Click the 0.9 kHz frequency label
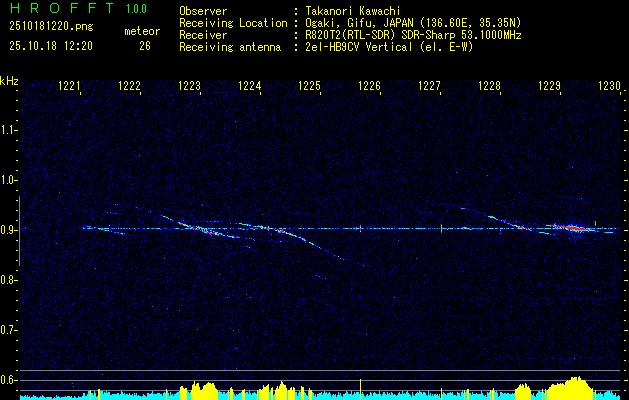 tap(8, 230)
